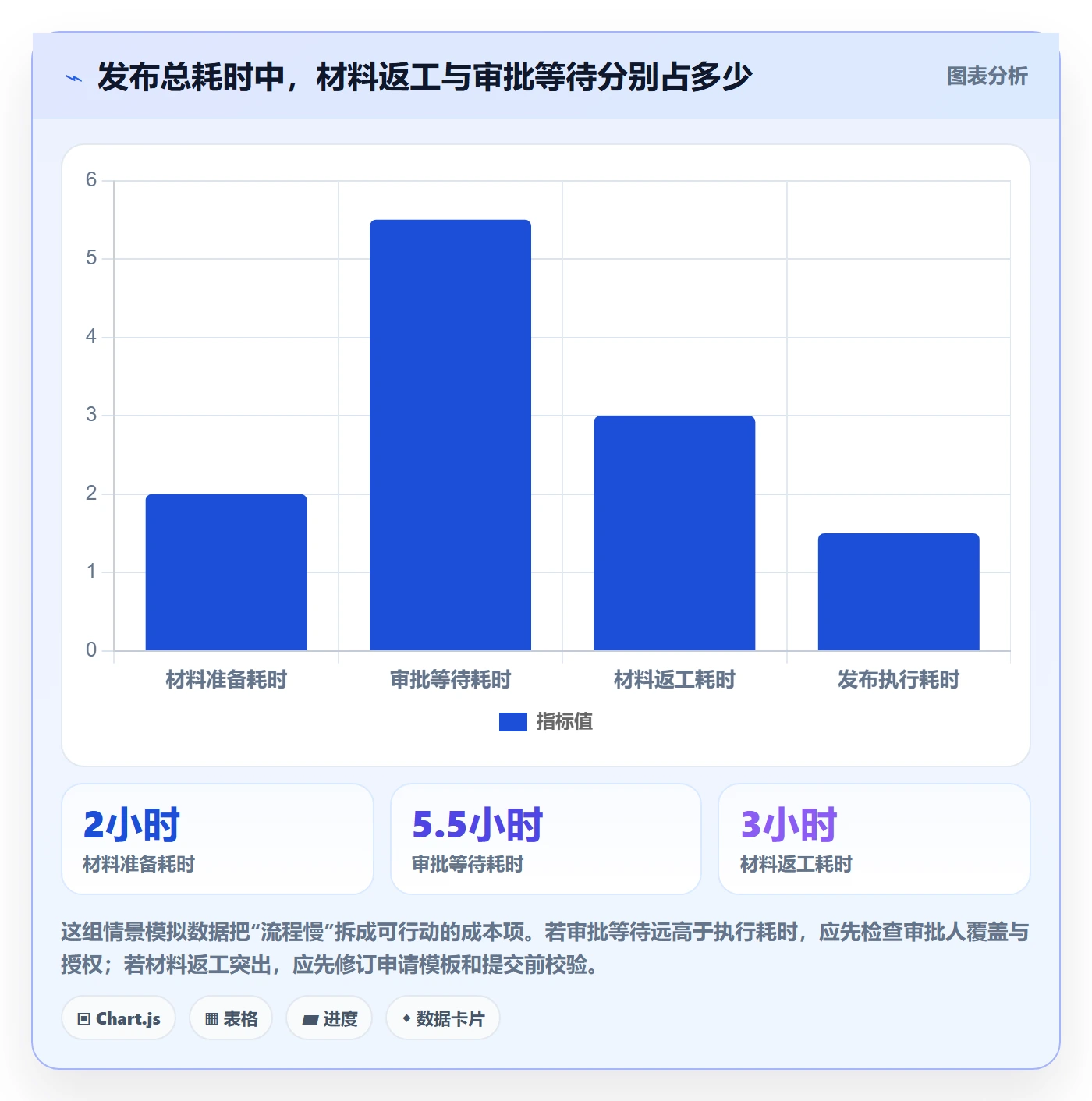Click the 图表分析 label in the header
The image size is (1092, 1101).
coord(987,76)
